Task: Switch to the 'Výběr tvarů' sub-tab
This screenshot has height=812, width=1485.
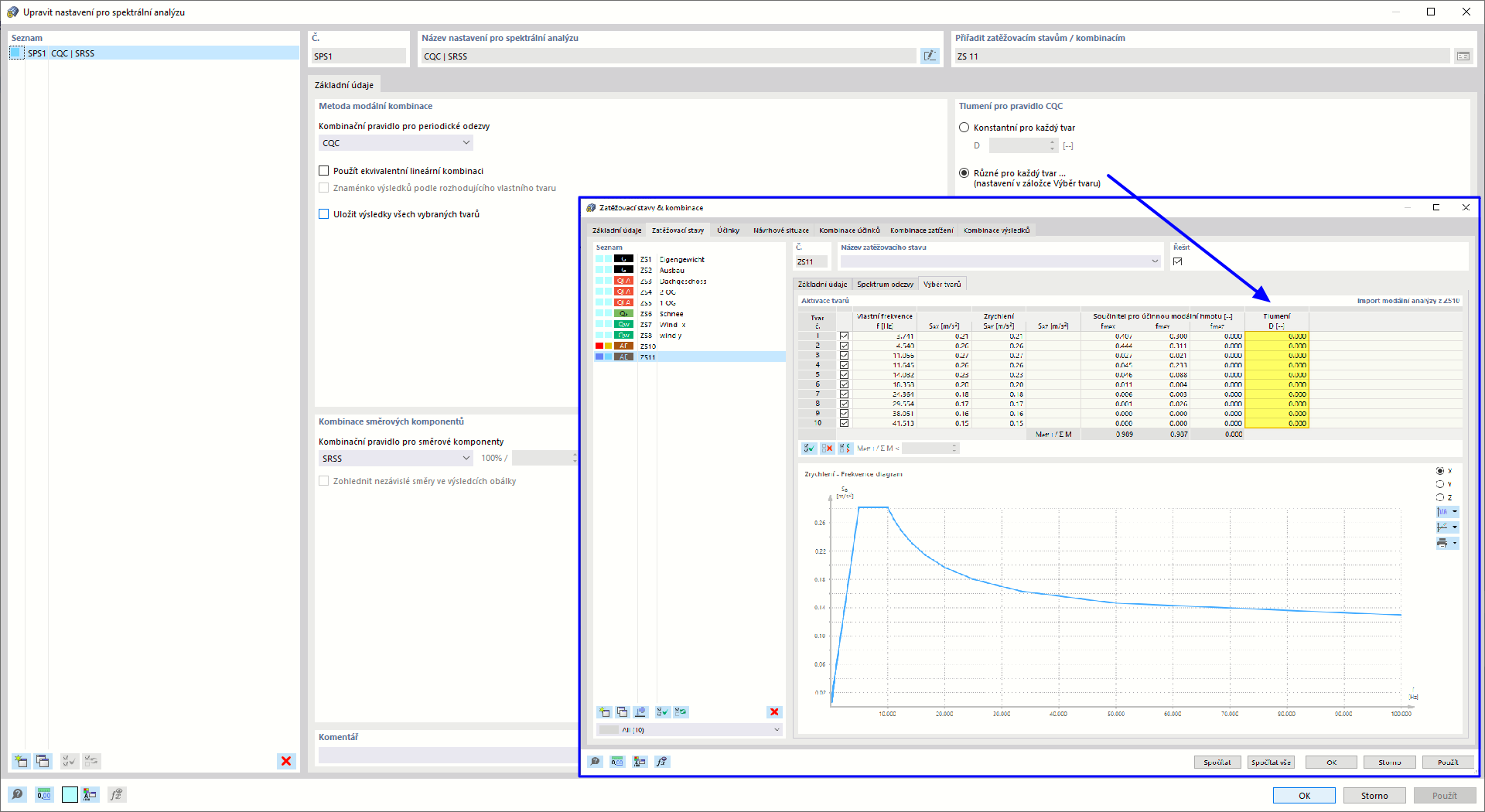Action: 942,285
